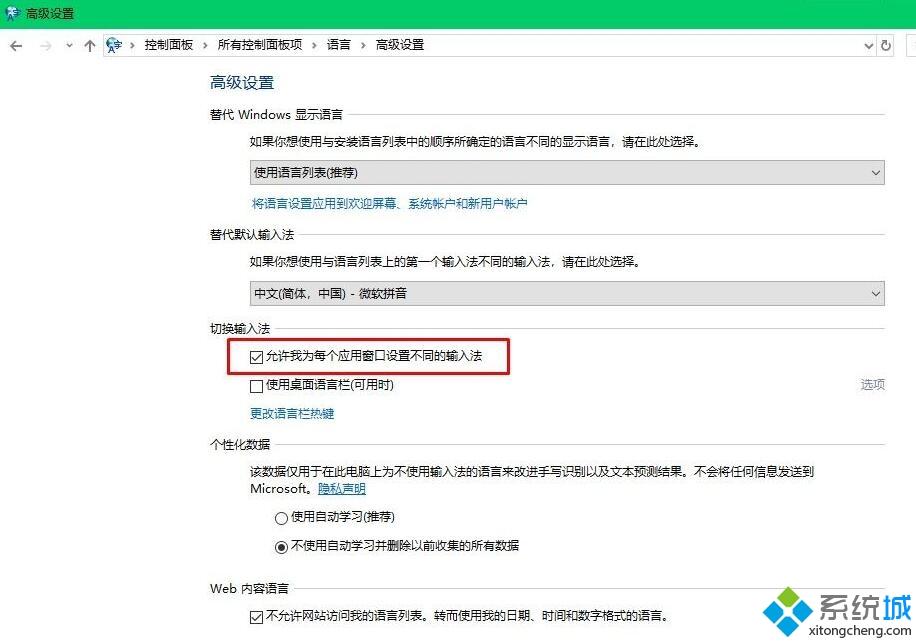Open 中文(简体，中国) - 微软拼音 input method dropdown

pyautogui.click(x=567, y=293)
